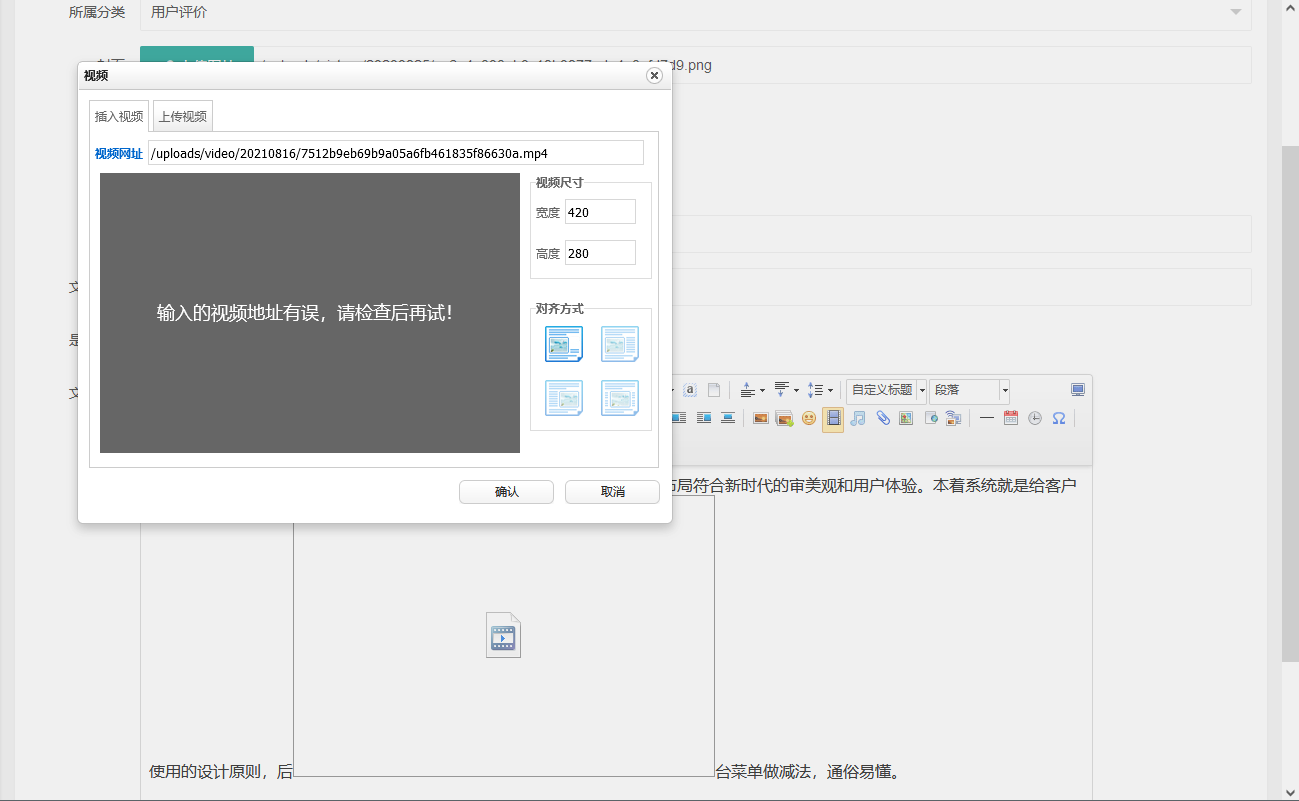This screenshot has height=801, width=1299.
Task: Click the single image upload icon
Action: (x=761, y=418)
